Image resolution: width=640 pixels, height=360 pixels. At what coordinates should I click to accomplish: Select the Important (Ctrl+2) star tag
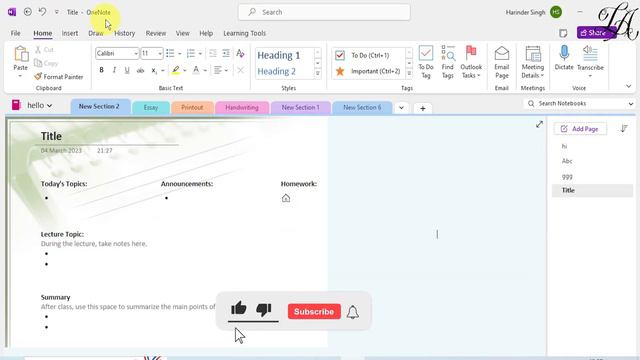(x=369, y=71)
